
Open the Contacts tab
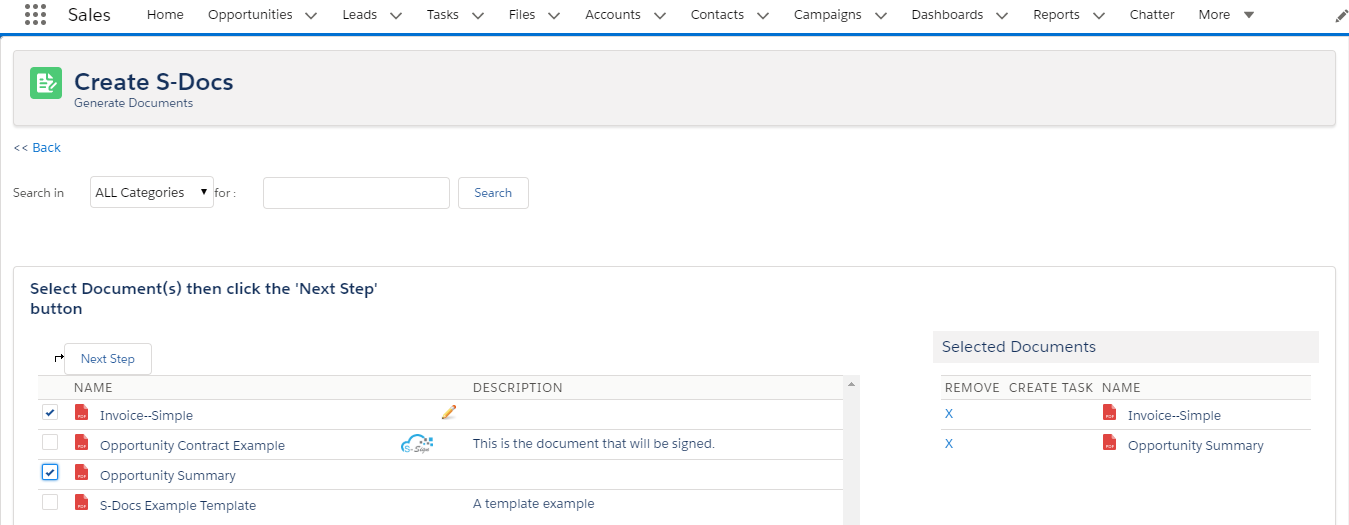point(717,15)
